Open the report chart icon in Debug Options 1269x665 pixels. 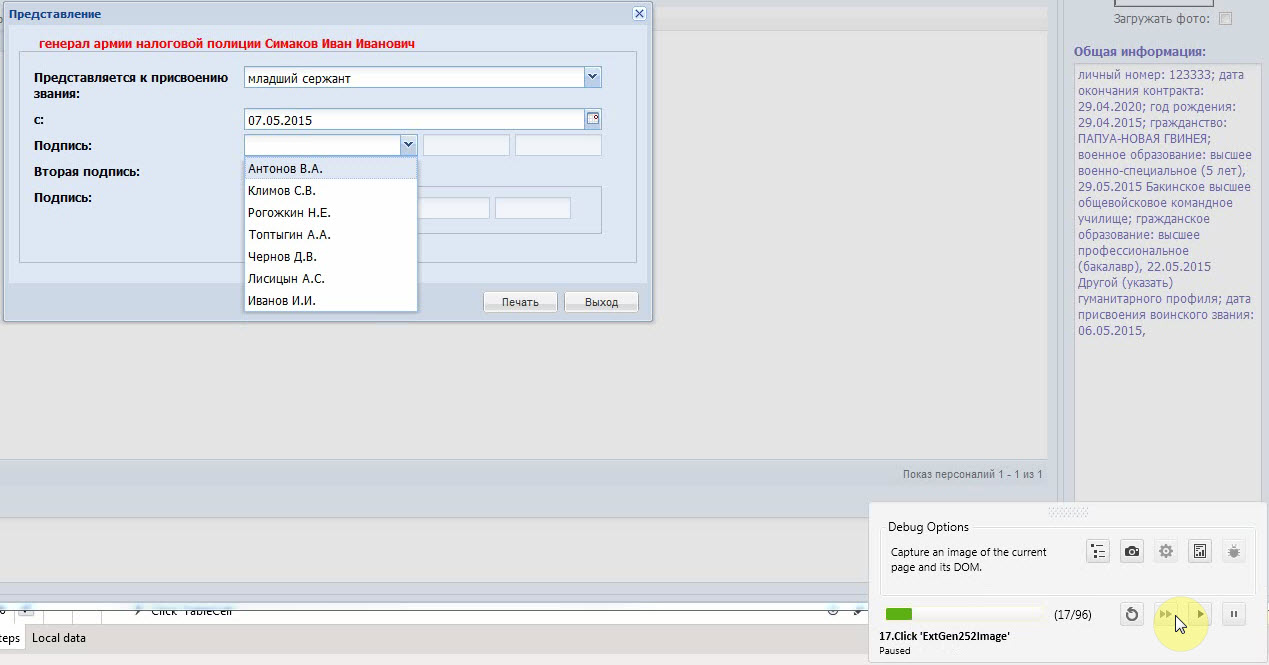[x=1200, y=551]
